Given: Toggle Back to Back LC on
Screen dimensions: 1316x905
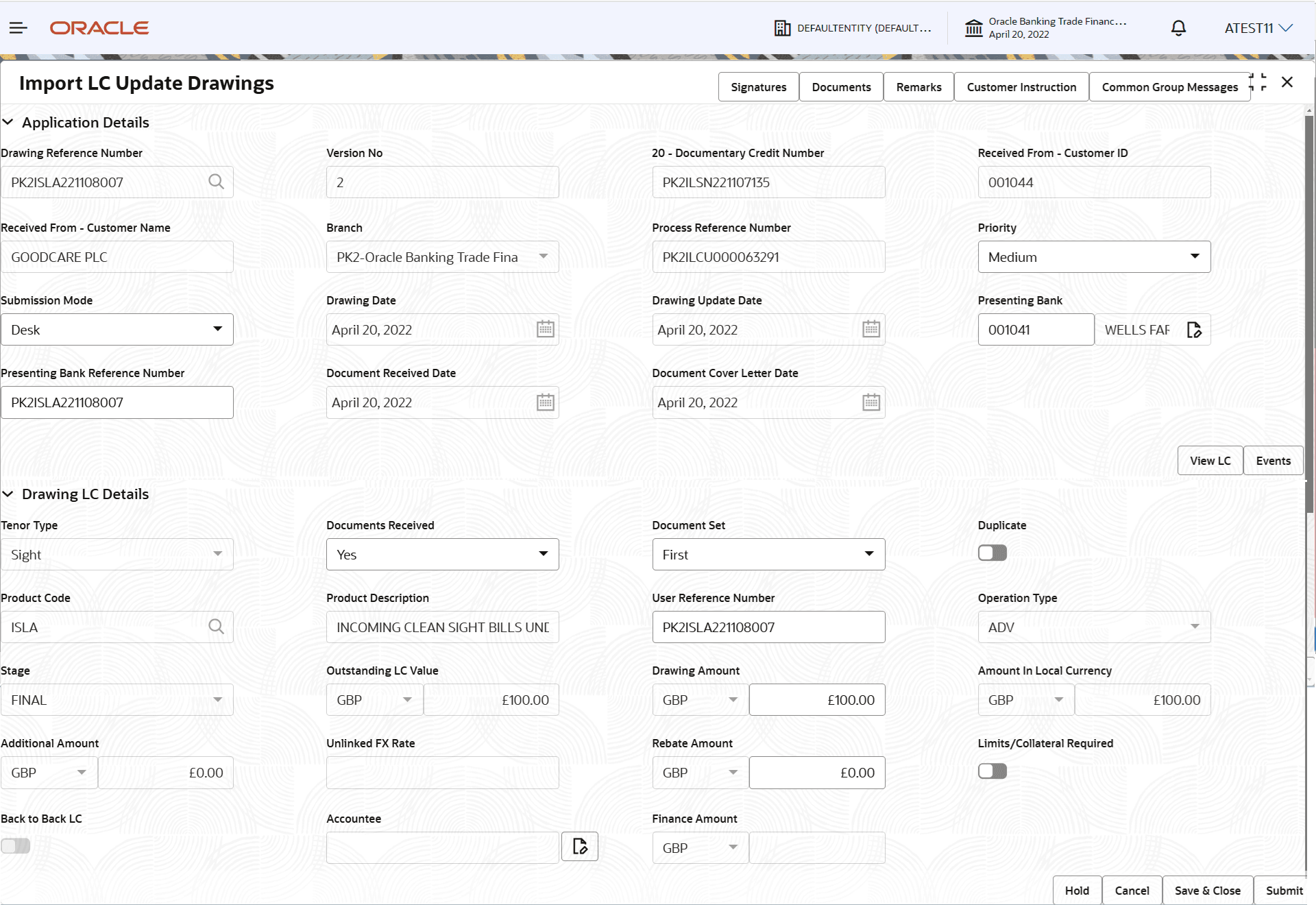Looking at the screenshot, I should (x=16, y=846).
